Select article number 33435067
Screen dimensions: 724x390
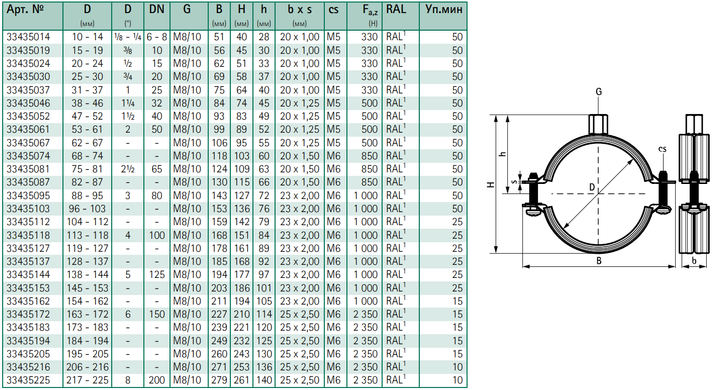click(x=28, y=143)
